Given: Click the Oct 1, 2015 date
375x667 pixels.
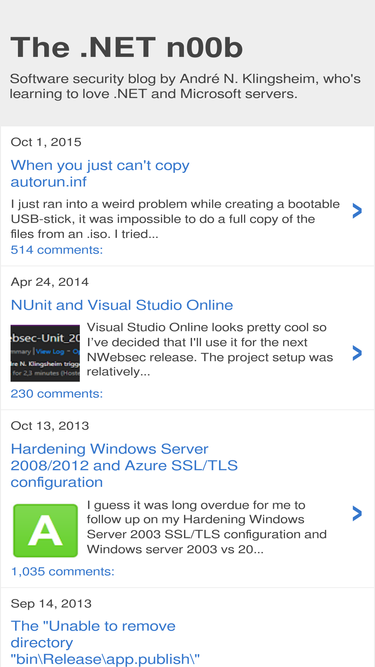Looking at the screenshot, I should click(46, 142).
